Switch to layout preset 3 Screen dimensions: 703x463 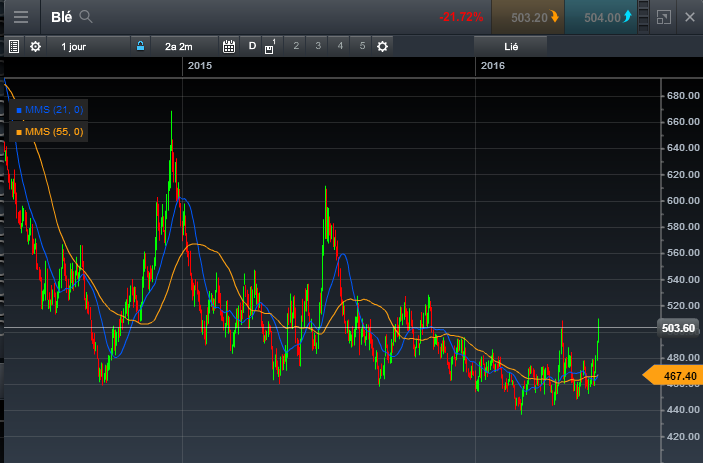tap(318, 46)
